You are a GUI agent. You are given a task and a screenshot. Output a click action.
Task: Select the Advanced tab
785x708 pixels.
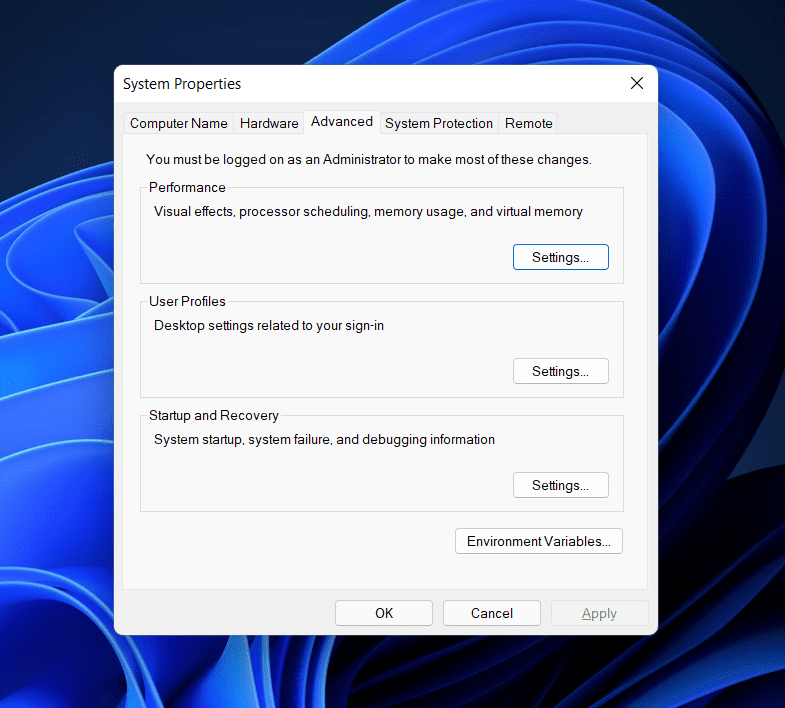[x=341, y=121]
